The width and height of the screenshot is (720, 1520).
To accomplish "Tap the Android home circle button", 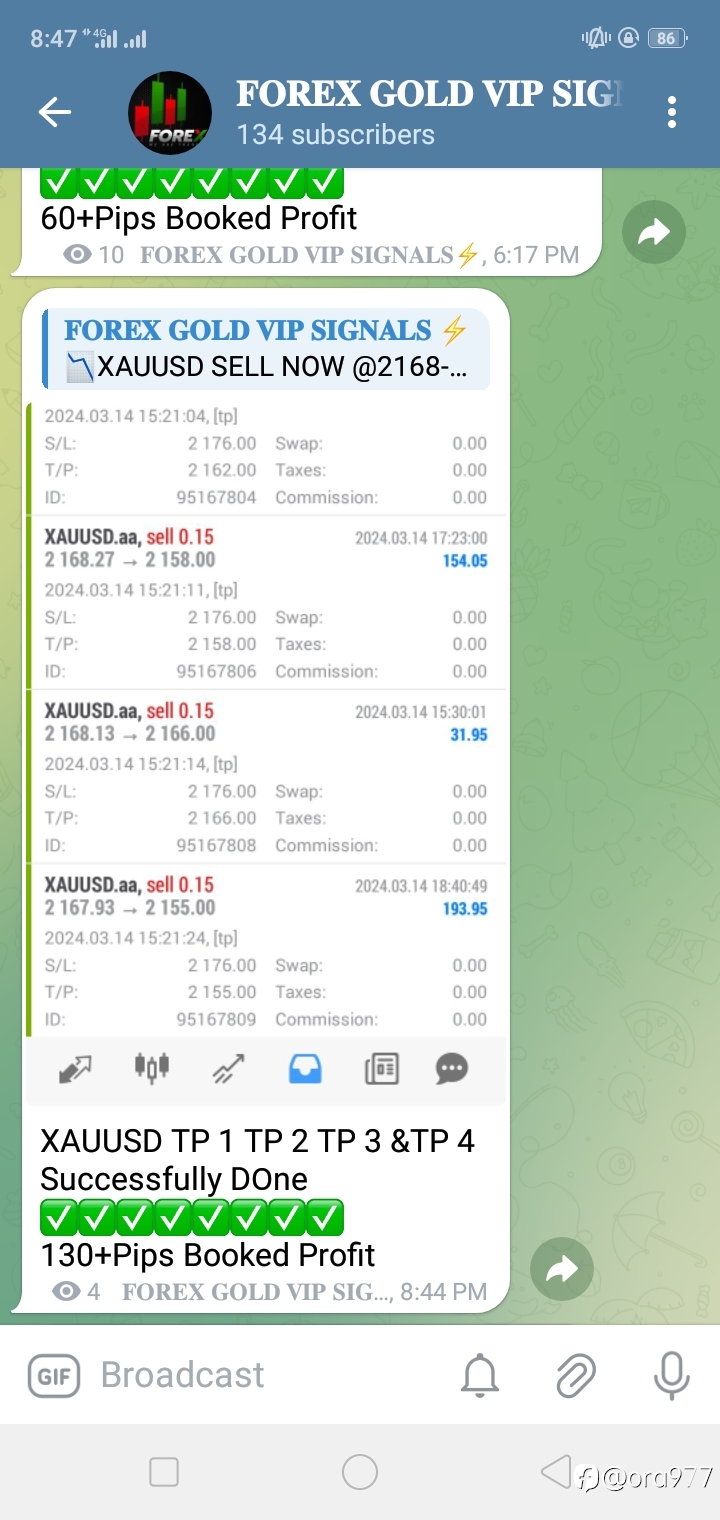I will (360, 1472).
